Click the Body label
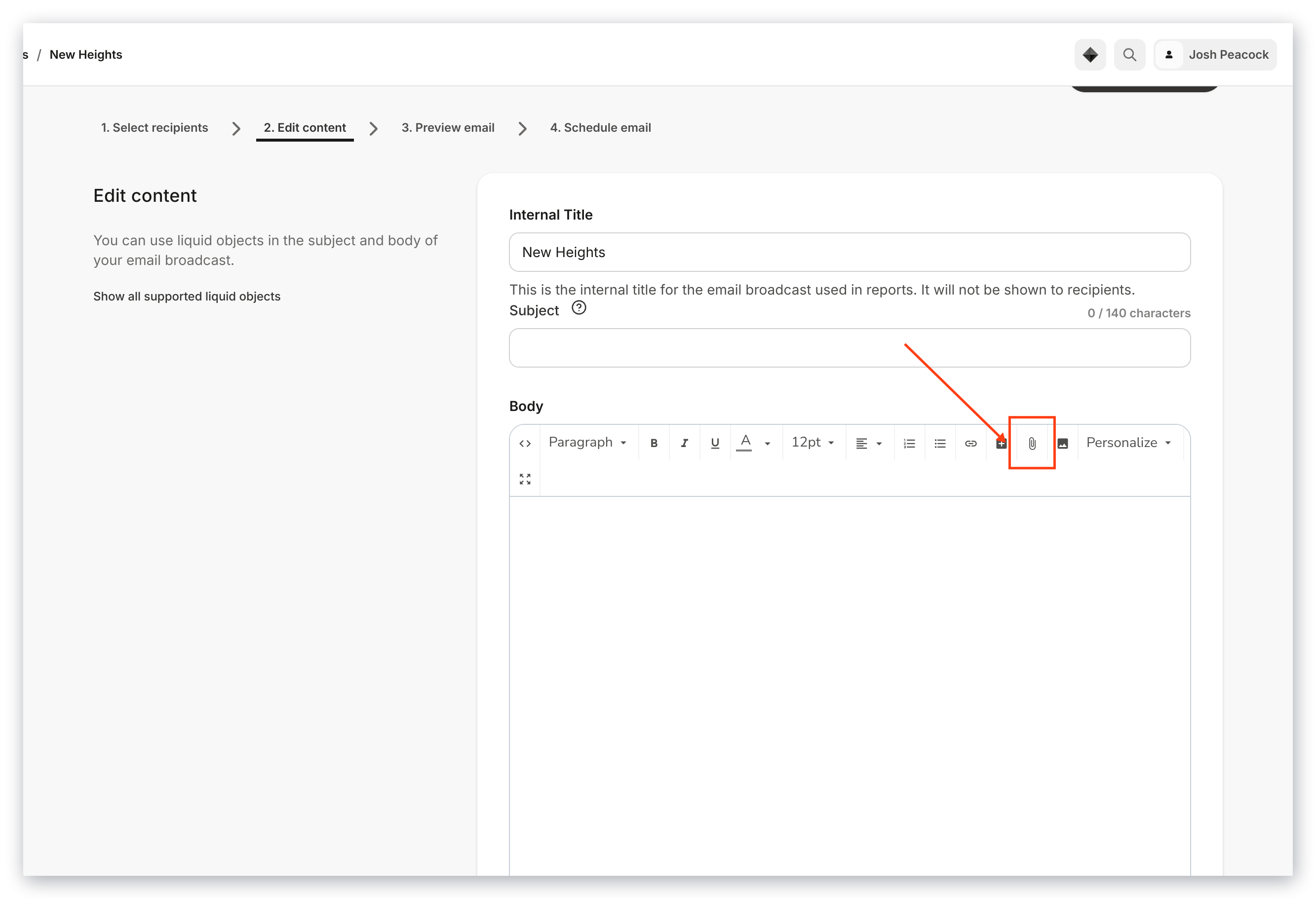This screenshot has width=1316, height=899. (526, 406)
